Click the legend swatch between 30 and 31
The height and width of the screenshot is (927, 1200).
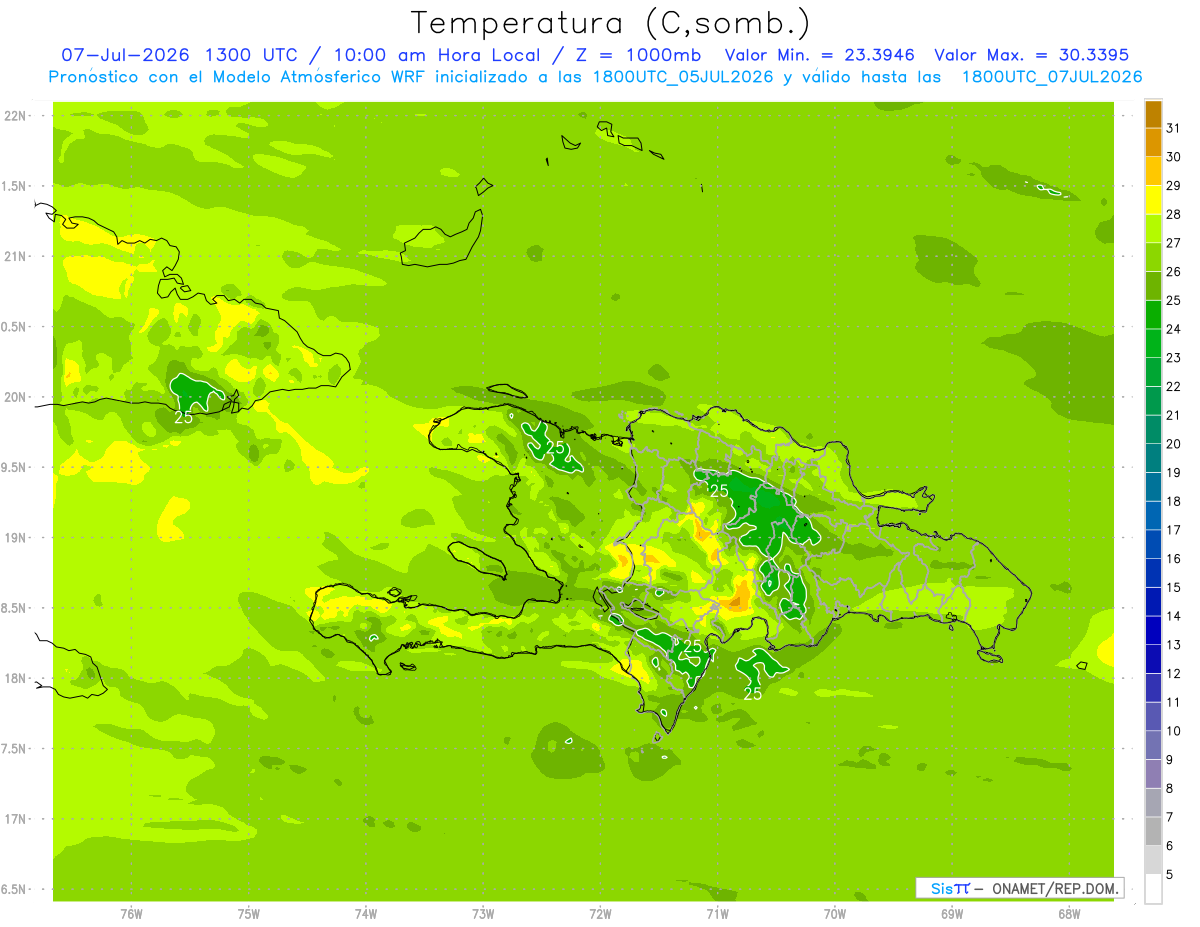pyautogui.click(x=1153, y=143)
